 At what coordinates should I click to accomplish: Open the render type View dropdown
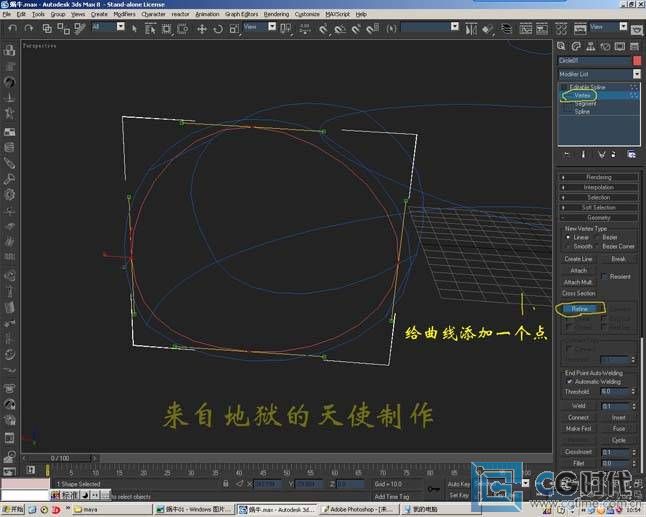pyautogui.click(x=609, y=27)
